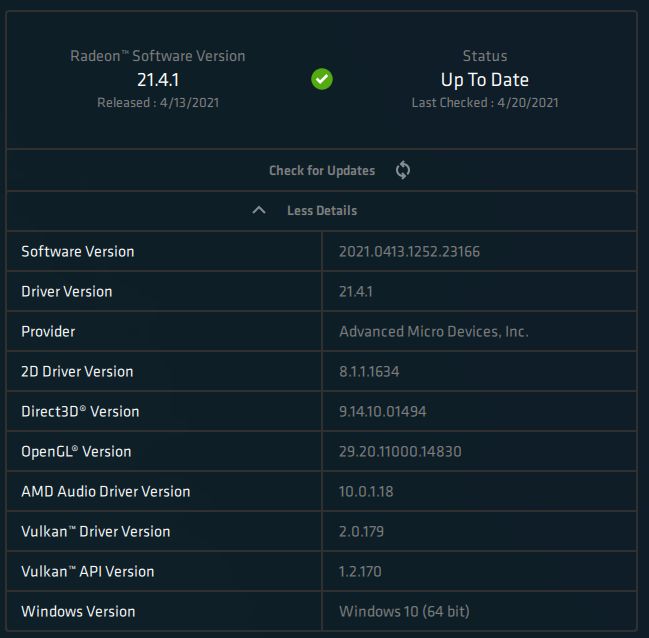Select the value 10.0.1.18
The width and height of the screenshot is (649, 638).
tap(366, 491)
